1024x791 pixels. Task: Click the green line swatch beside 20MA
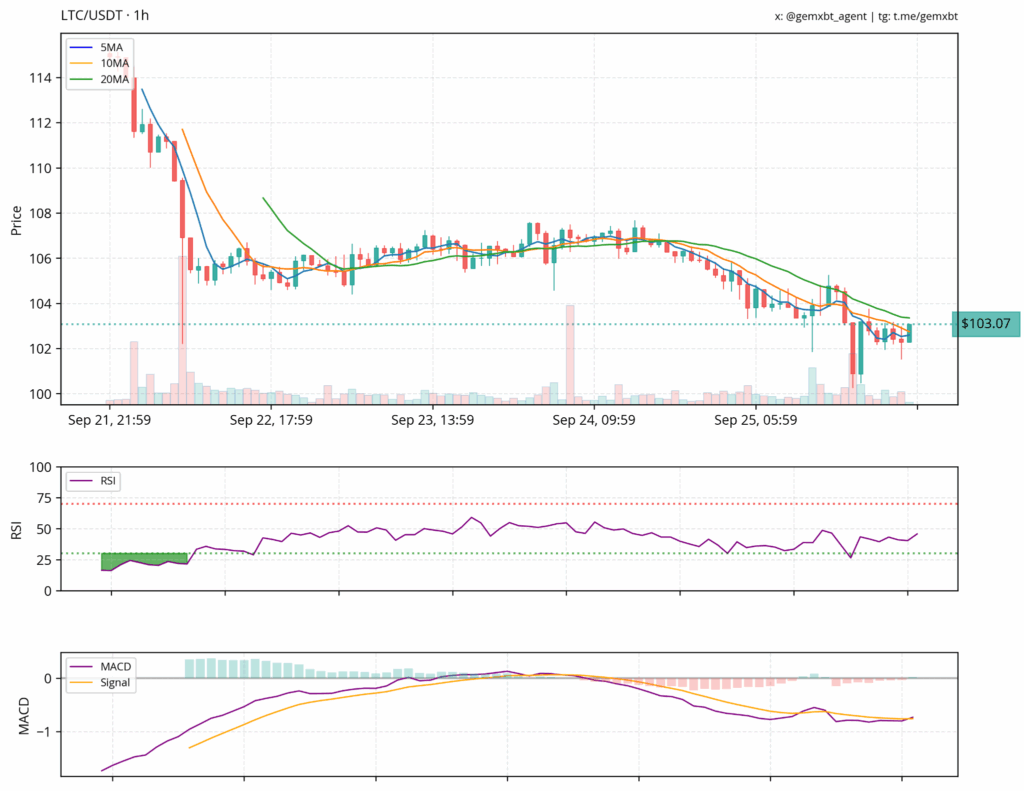(81, 80)
